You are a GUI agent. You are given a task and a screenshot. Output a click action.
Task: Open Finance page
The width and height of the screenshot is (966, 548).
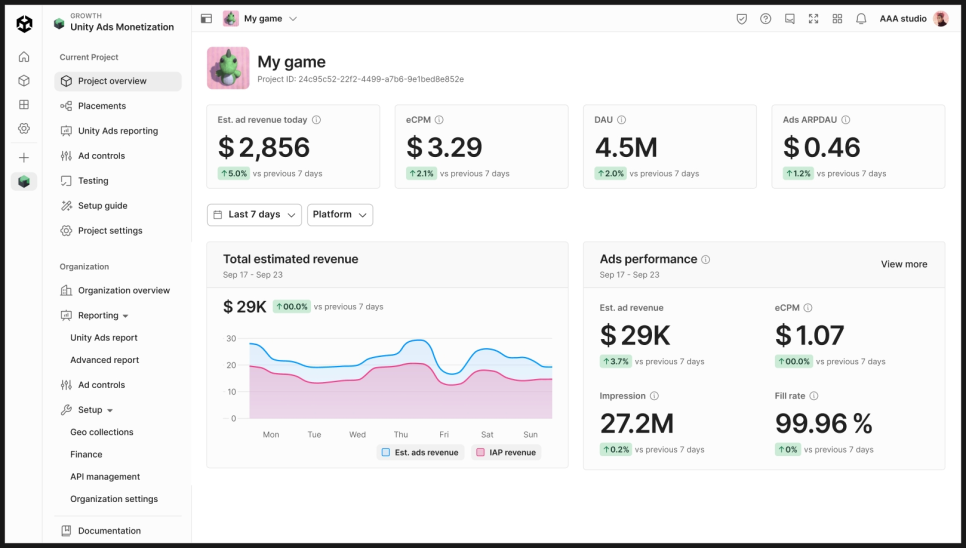click(86, 454)
